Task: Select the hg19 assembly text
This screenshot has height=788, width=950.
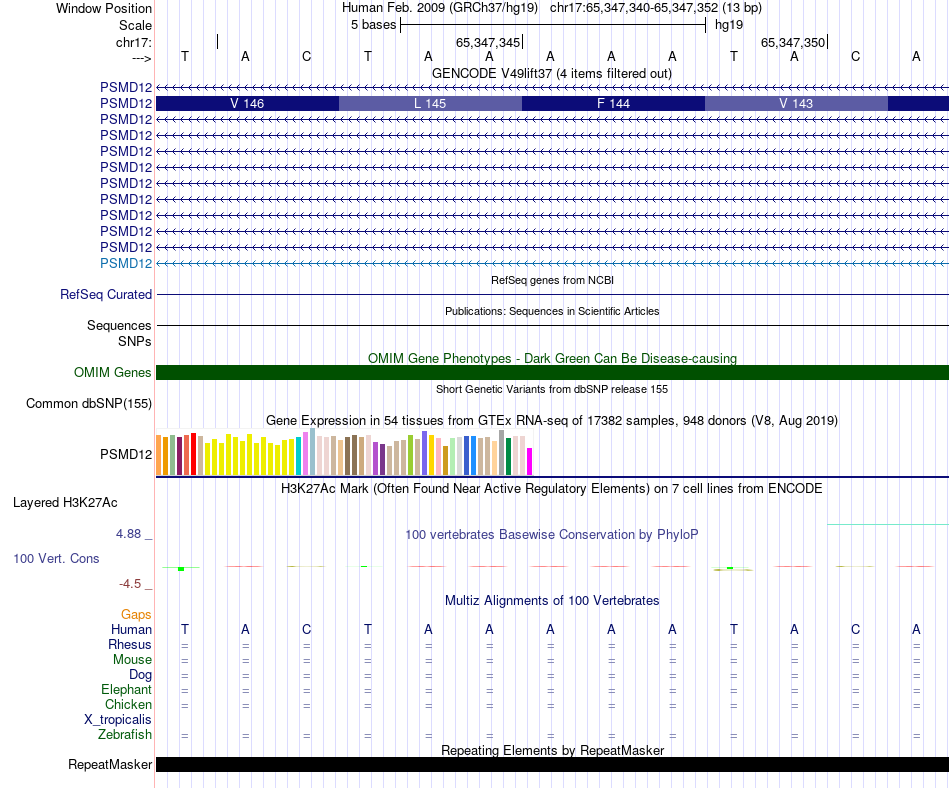Action: pyautogui.click(x=729, y=25)
